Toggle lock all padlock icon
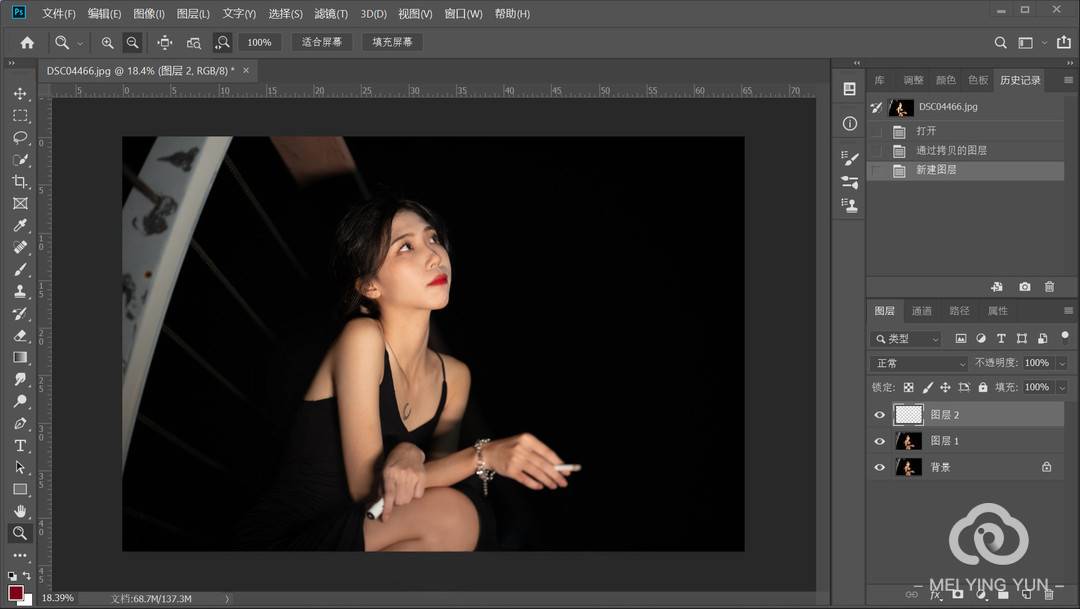This screenshot has width=1080, height=609. [983, 387]
